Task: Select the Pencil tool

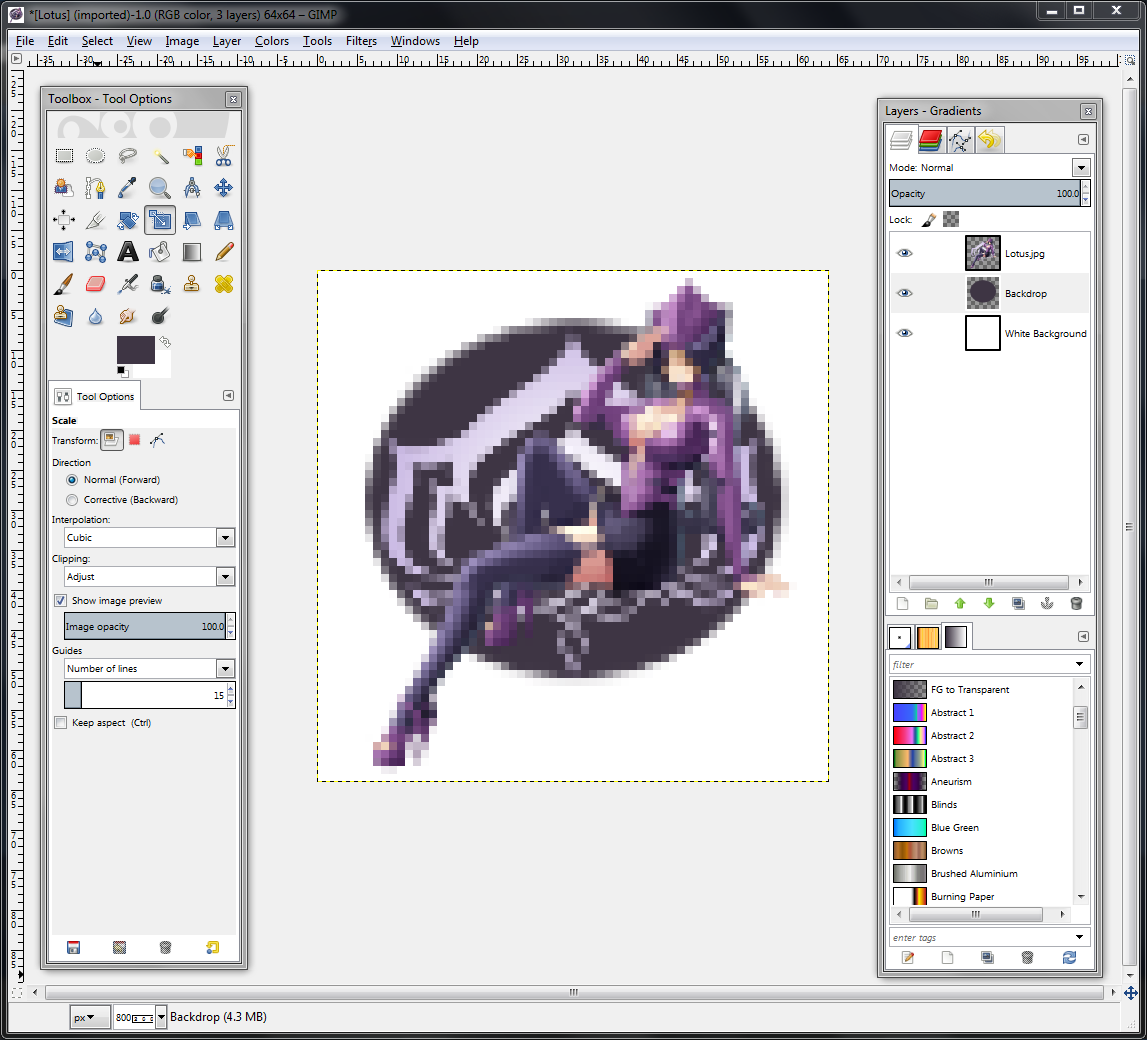Action: click(x=224, y=252)
